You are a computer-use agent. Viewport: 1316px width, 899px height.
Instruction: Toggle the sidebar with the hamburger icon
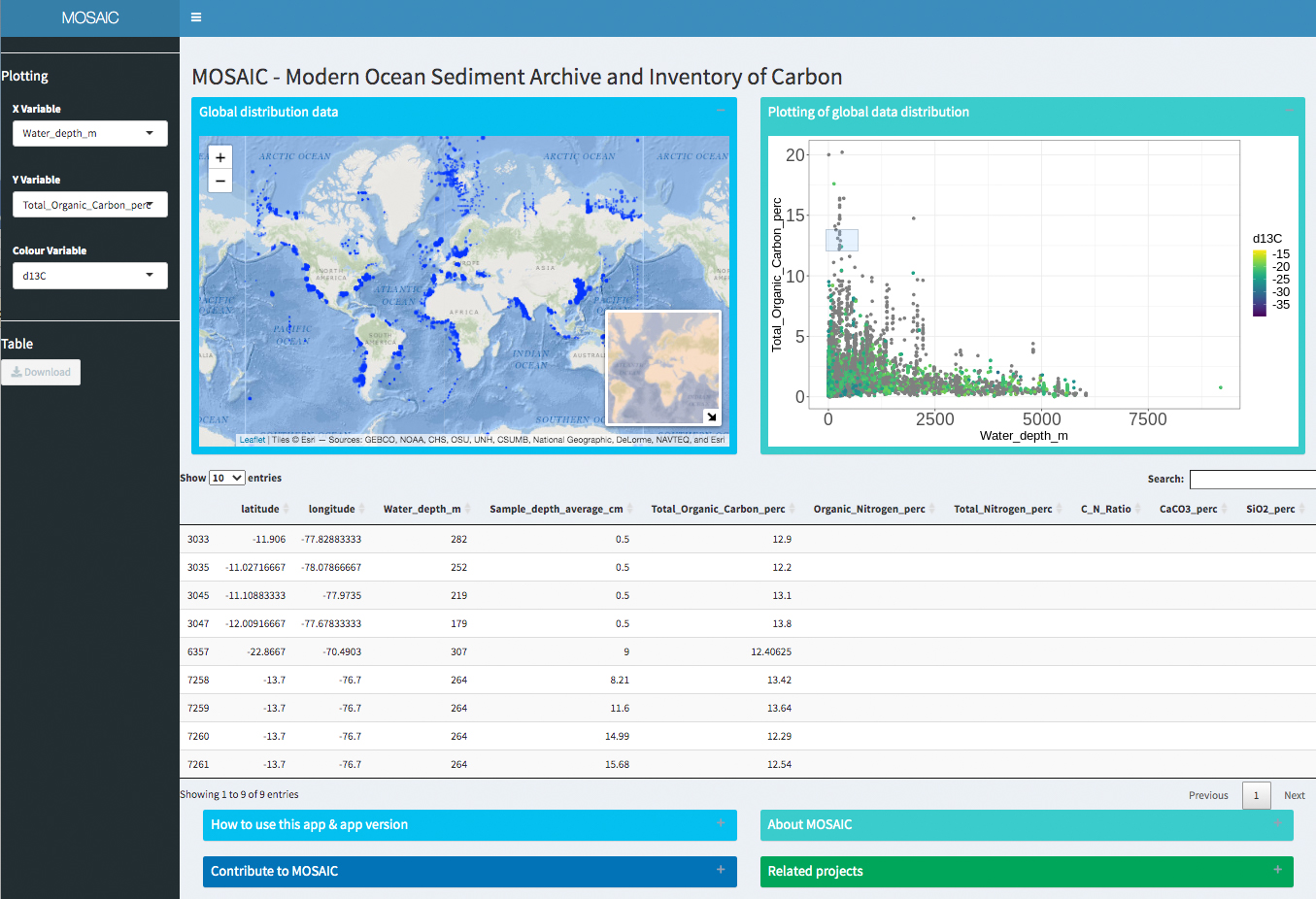196,17
